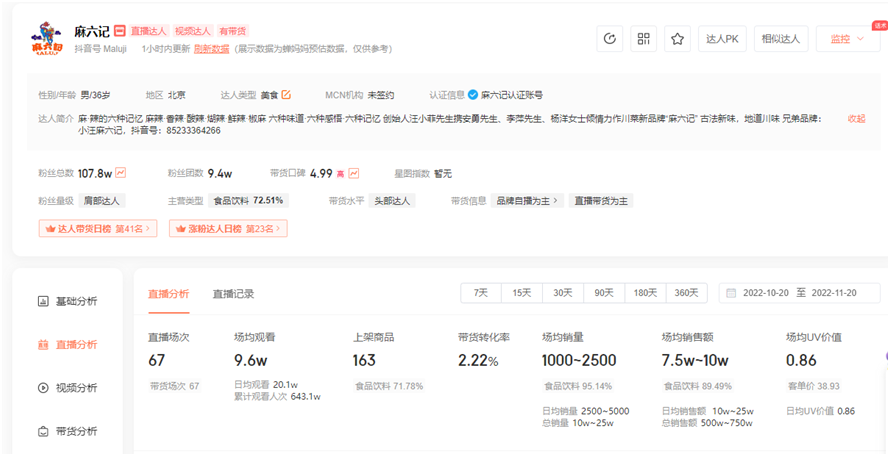Open fans total trend chart icon
890x456 pixels.
(x=120, y=173)
